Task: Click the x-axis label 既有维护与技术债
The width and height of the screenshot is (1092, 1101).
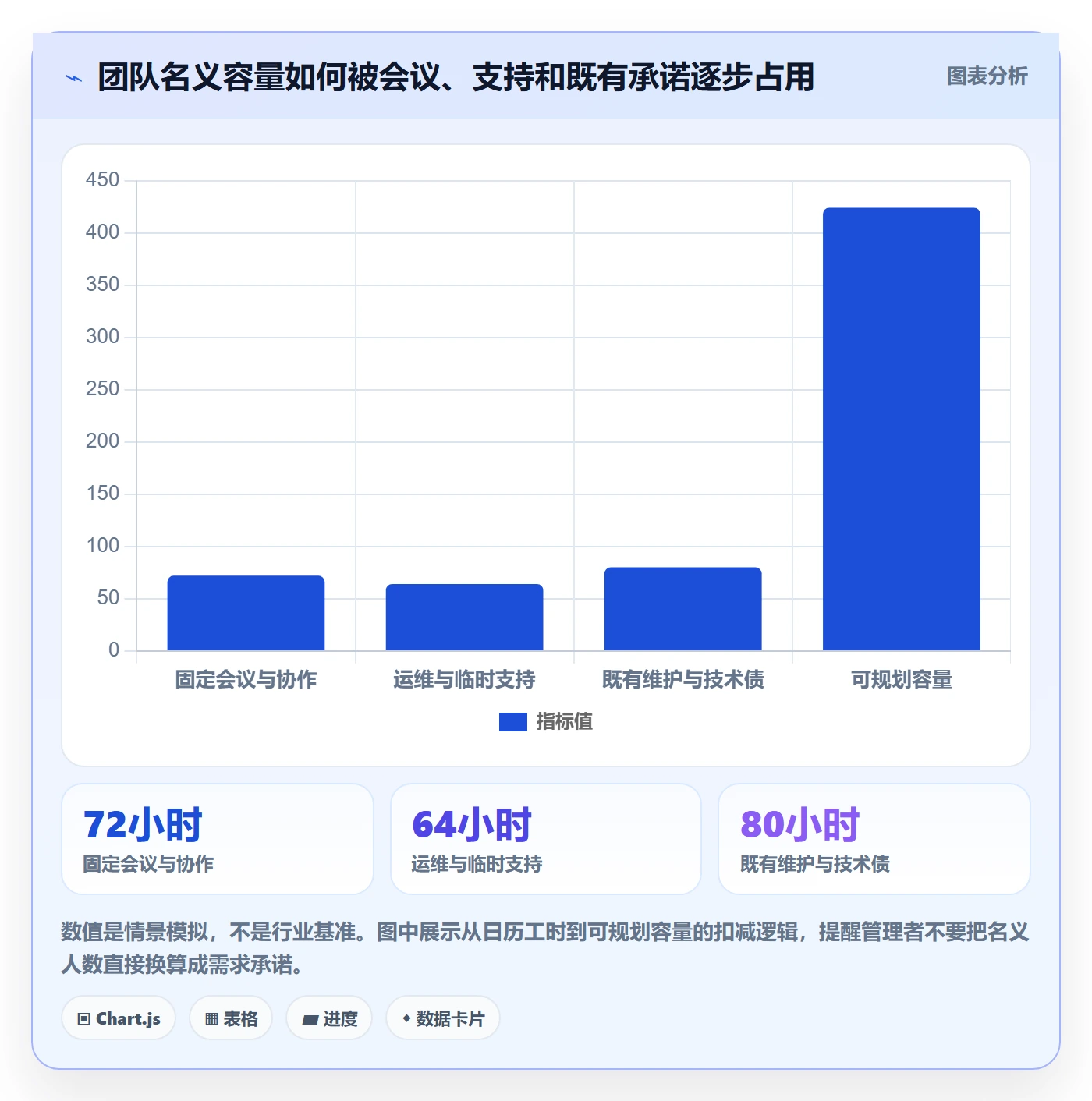Action: point(682,680)
